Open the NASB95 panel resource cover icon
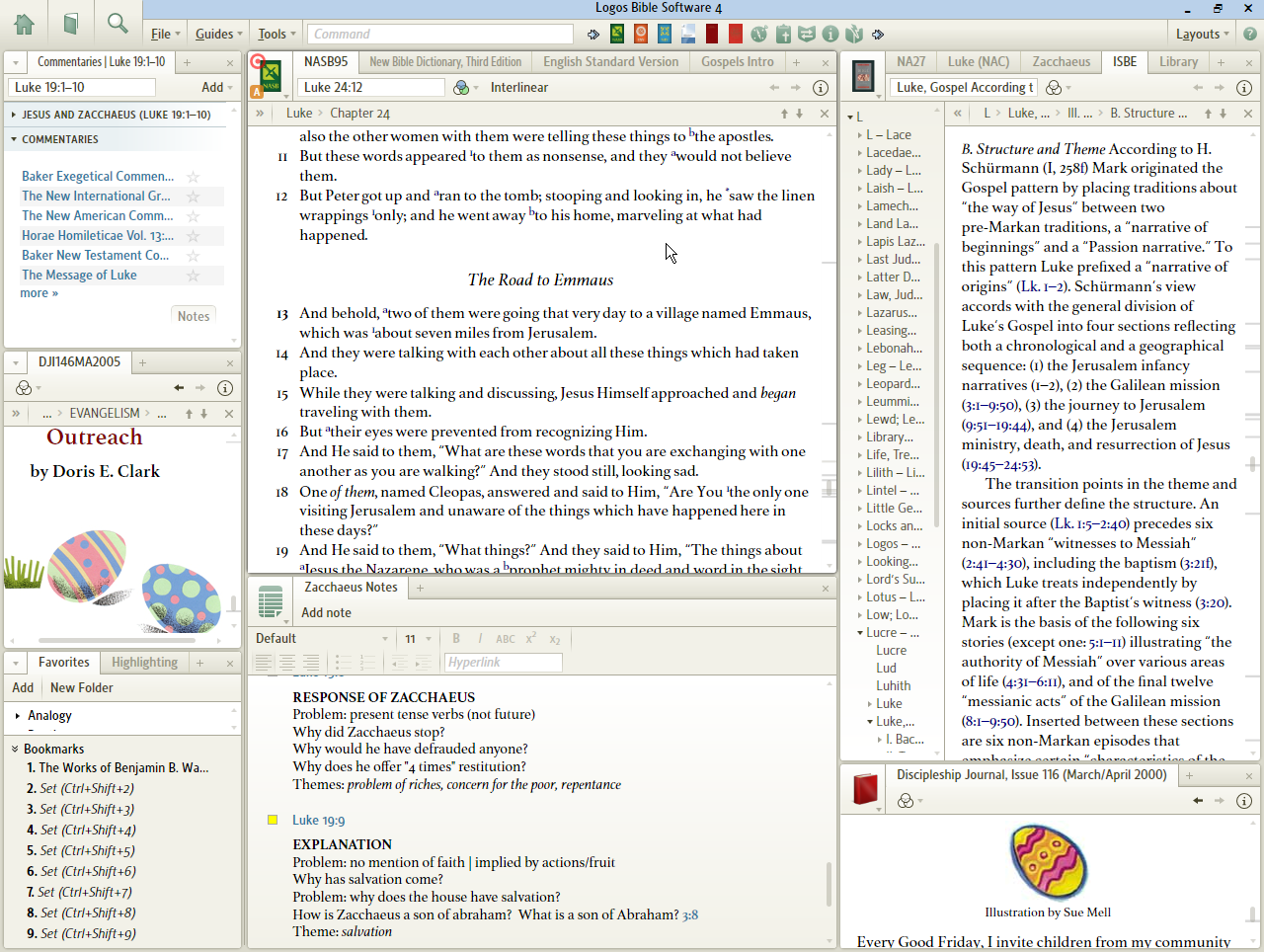Image resolution: width=1264 pixels, height=952 pixels. 270,76
